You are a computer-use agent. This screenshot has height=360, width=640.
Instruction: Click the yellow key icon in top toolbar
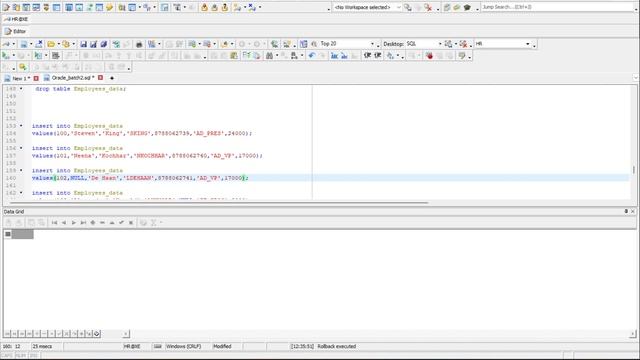coord(109,7)
